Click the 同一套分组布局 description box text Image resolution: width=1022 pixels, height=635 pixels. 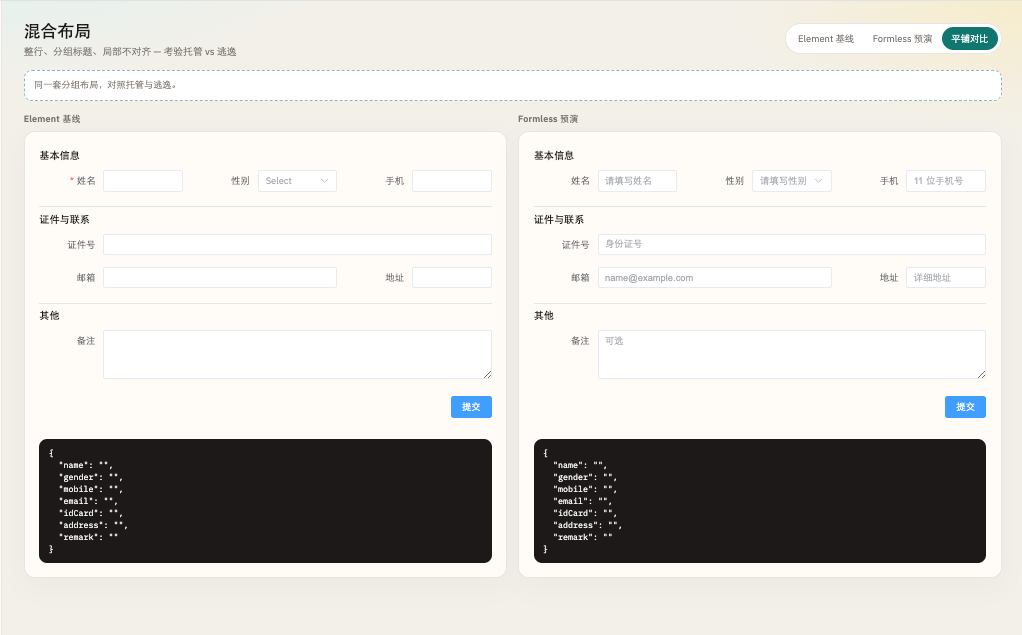point(105,85)
